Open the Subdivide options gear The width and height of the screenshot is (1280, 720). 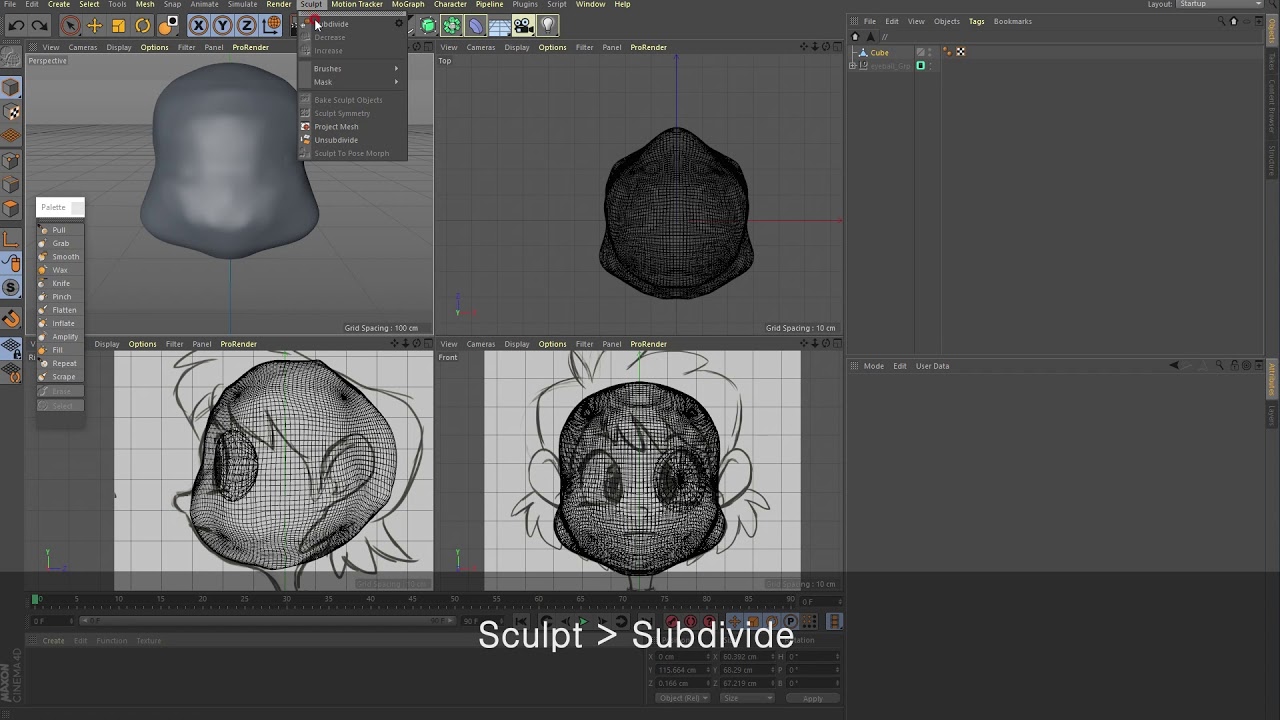399,24
